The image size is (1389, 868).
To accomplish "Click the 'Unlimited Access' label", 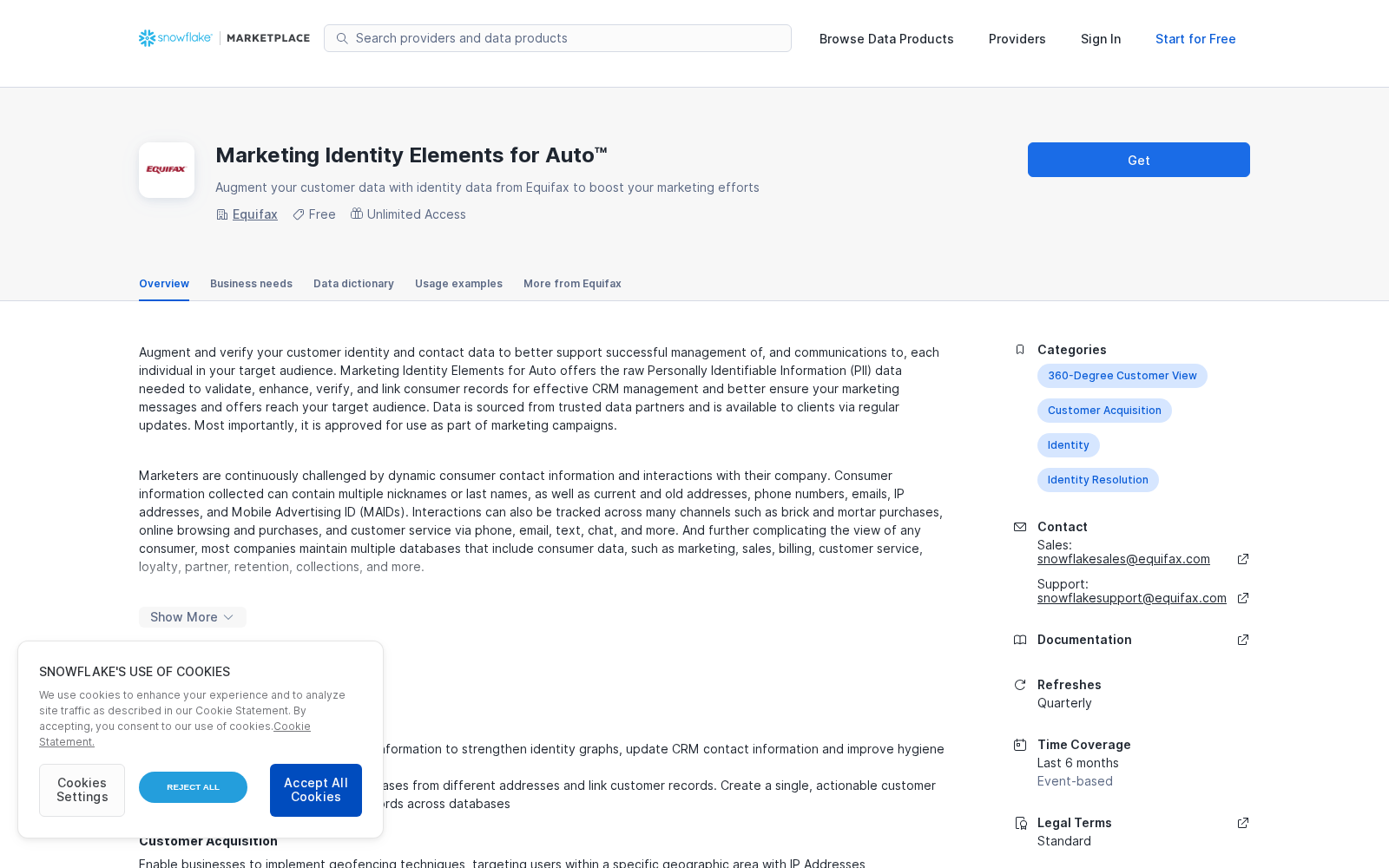I will [x=417, y=214].
